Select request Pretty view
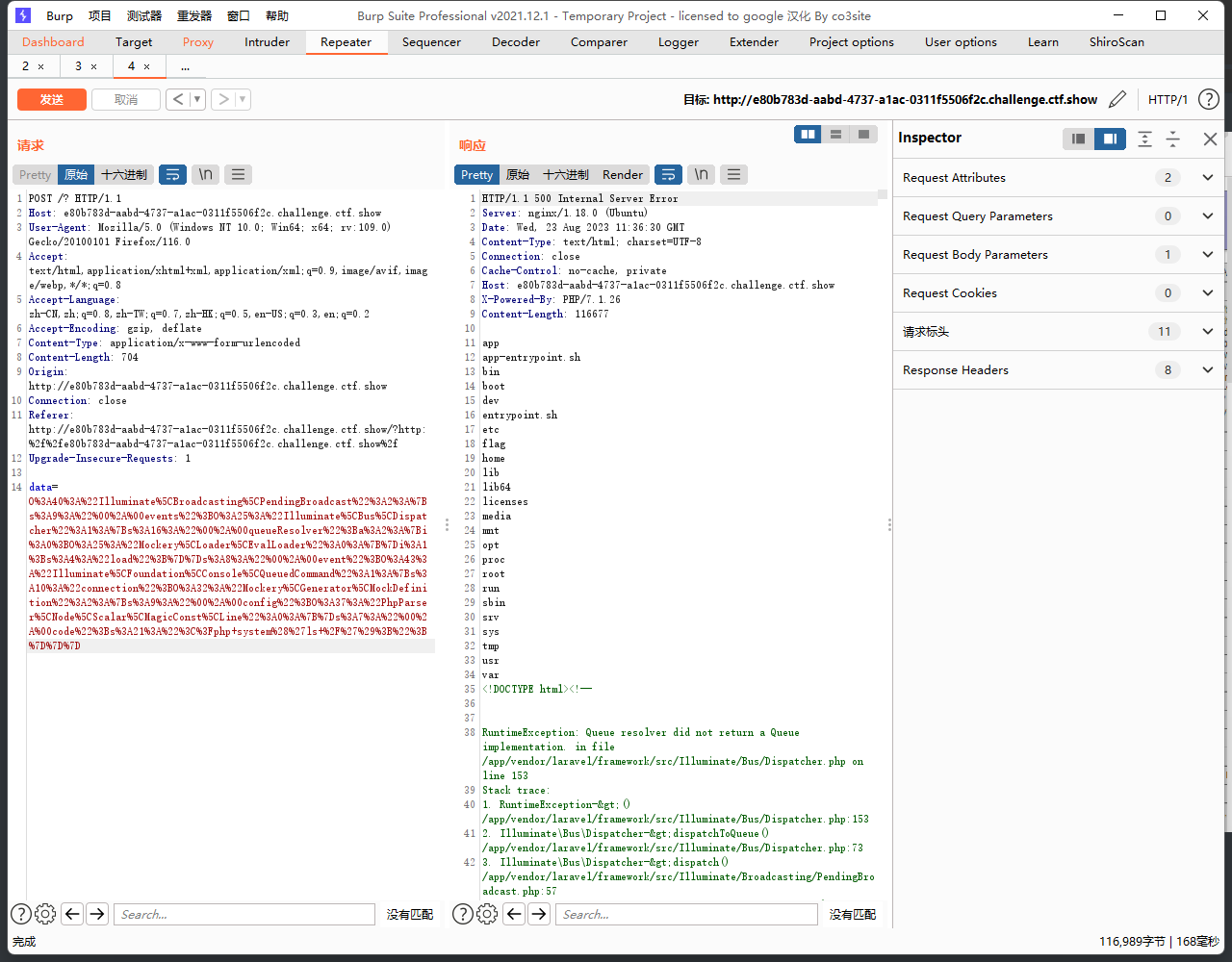Screen dimensions: 1232x962 [x=35, y=174]
